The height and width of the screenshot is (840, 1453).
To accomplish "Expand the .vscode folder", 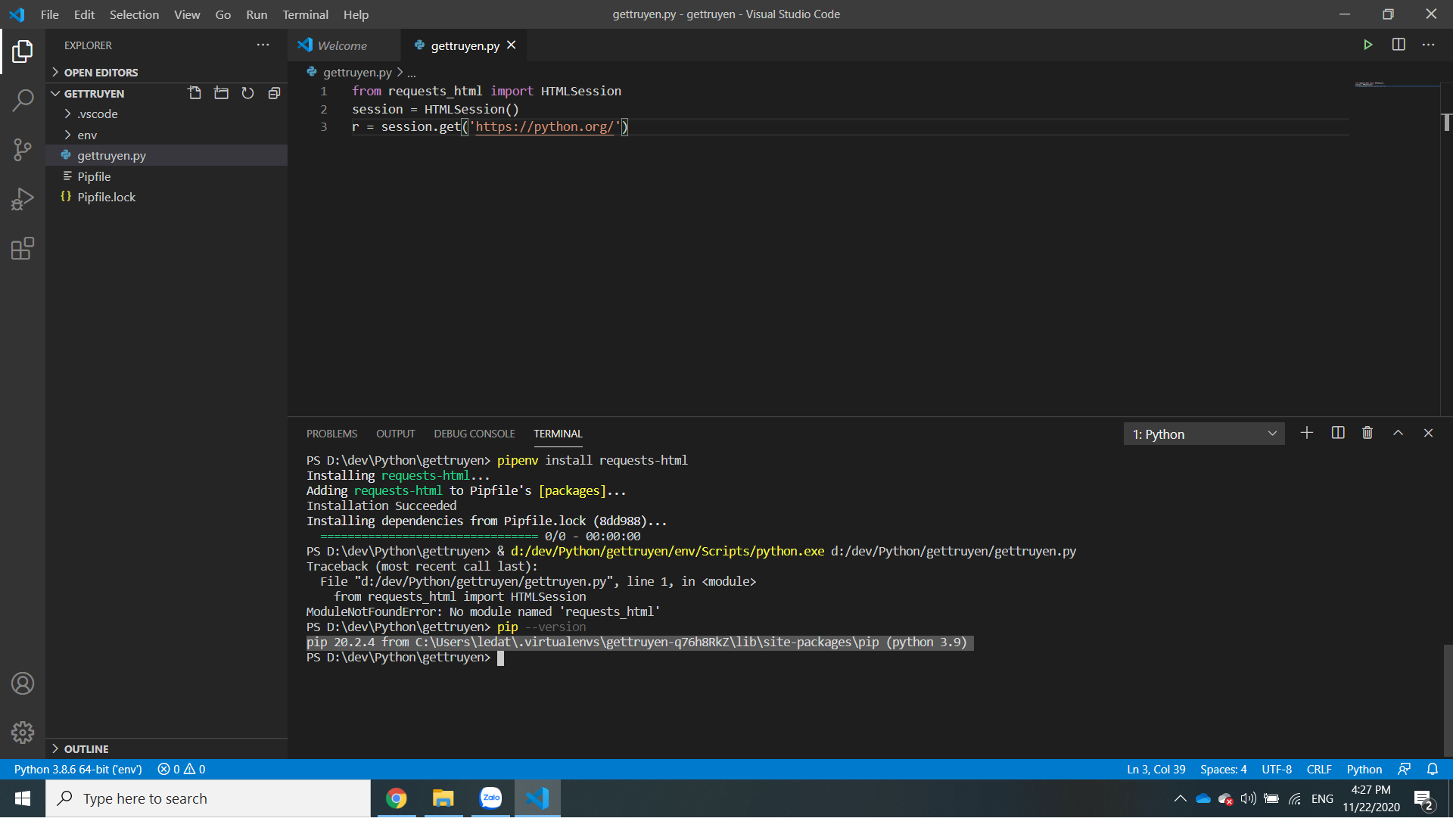I will [68, 113].
